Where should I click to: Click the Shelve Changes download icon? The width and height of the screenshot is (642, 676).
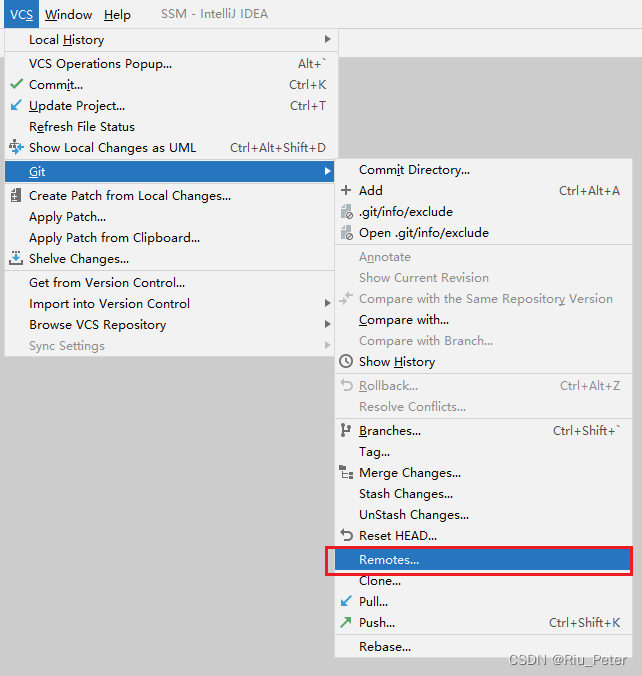pyautogui.click(x=16, y=258)
